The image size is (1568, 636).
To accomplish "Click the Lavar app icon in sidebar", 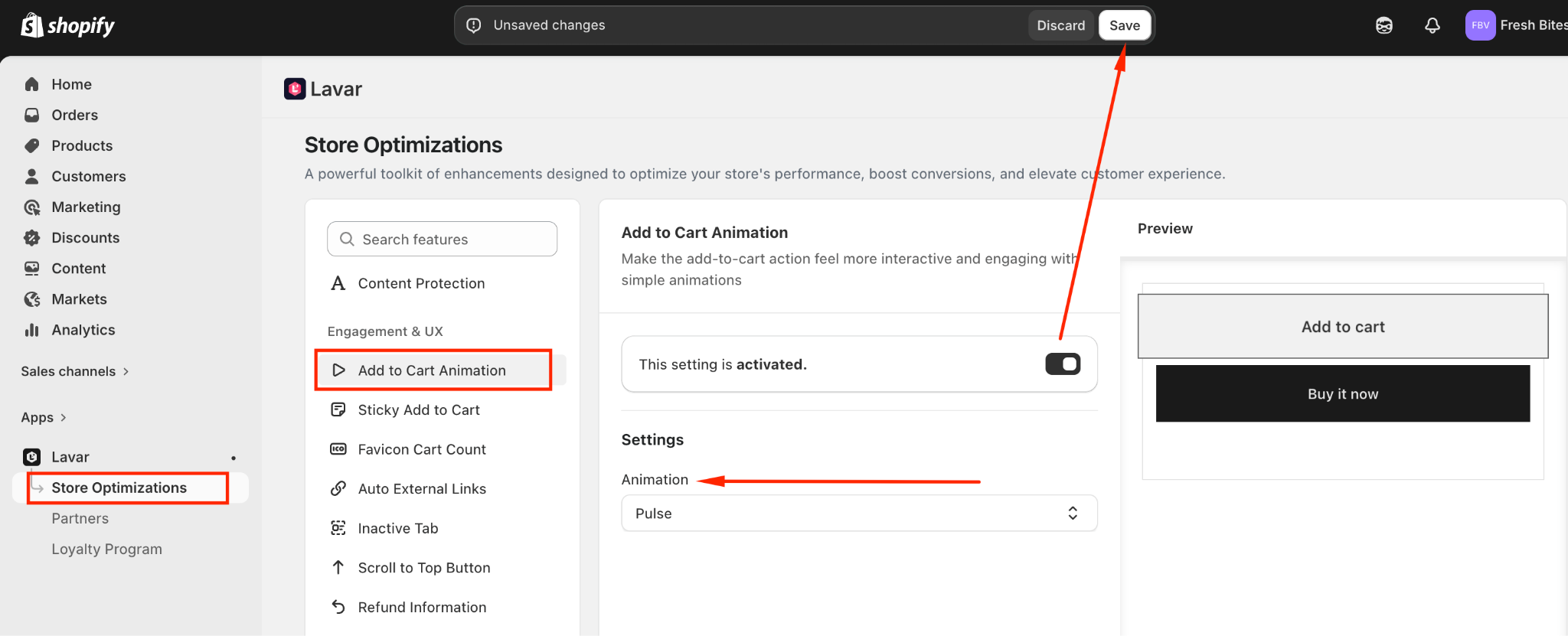I will [x=31, y=457].
